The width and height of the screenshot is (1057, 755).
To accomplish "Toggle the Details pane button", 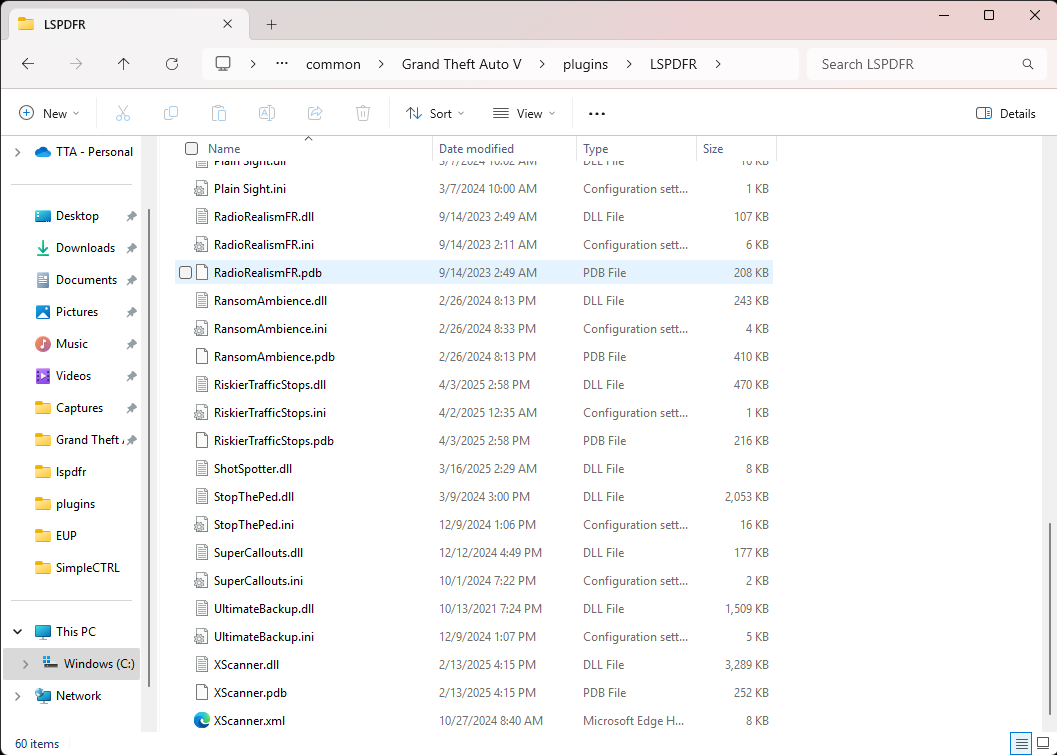I will point(1006,113).
